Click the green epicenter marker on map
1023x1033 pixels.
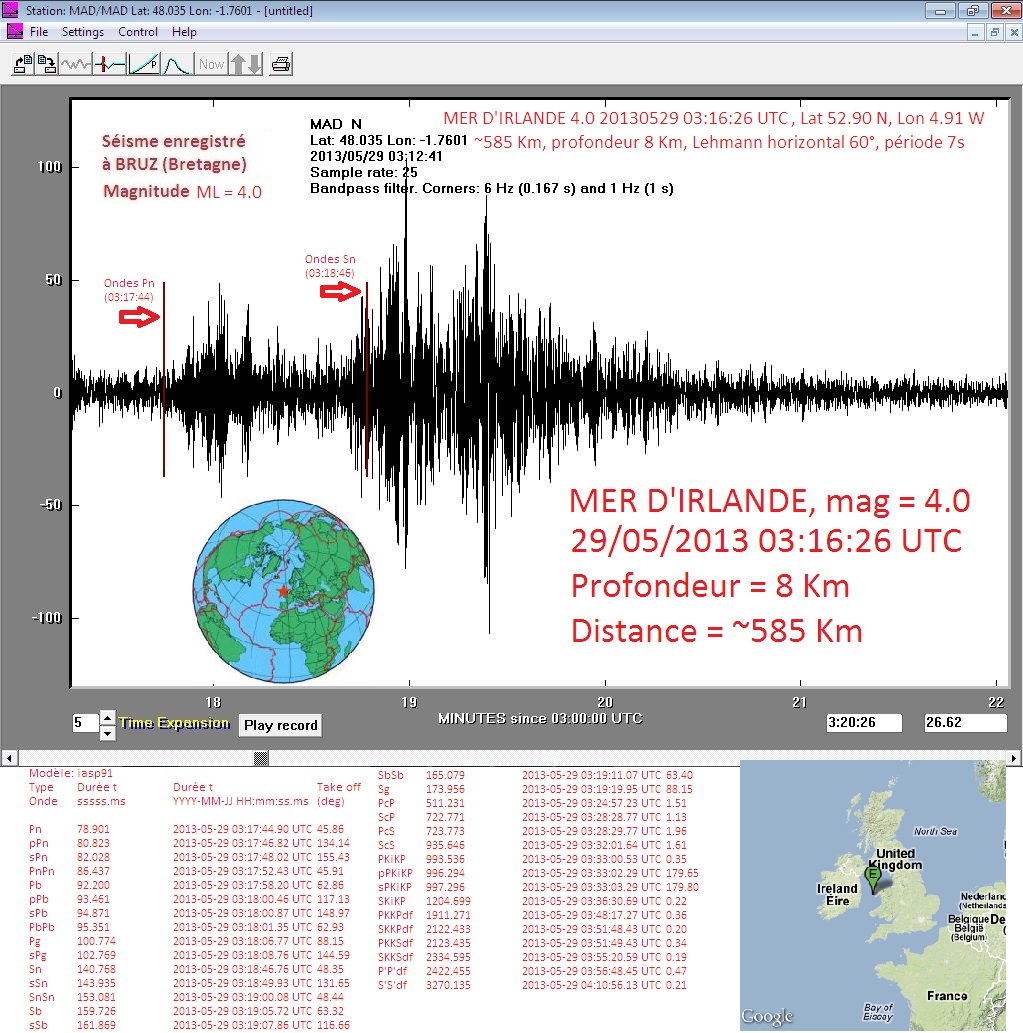click(872, 877)
